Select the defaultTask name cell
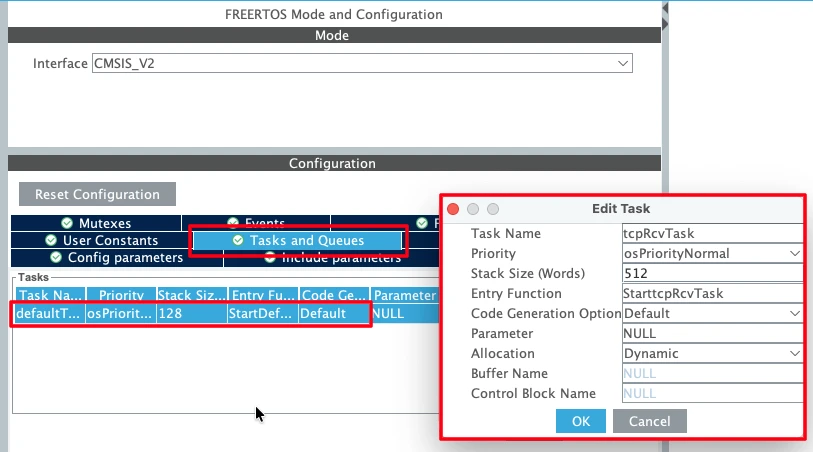This screenshot has height=452, width=813. point(50,314)
